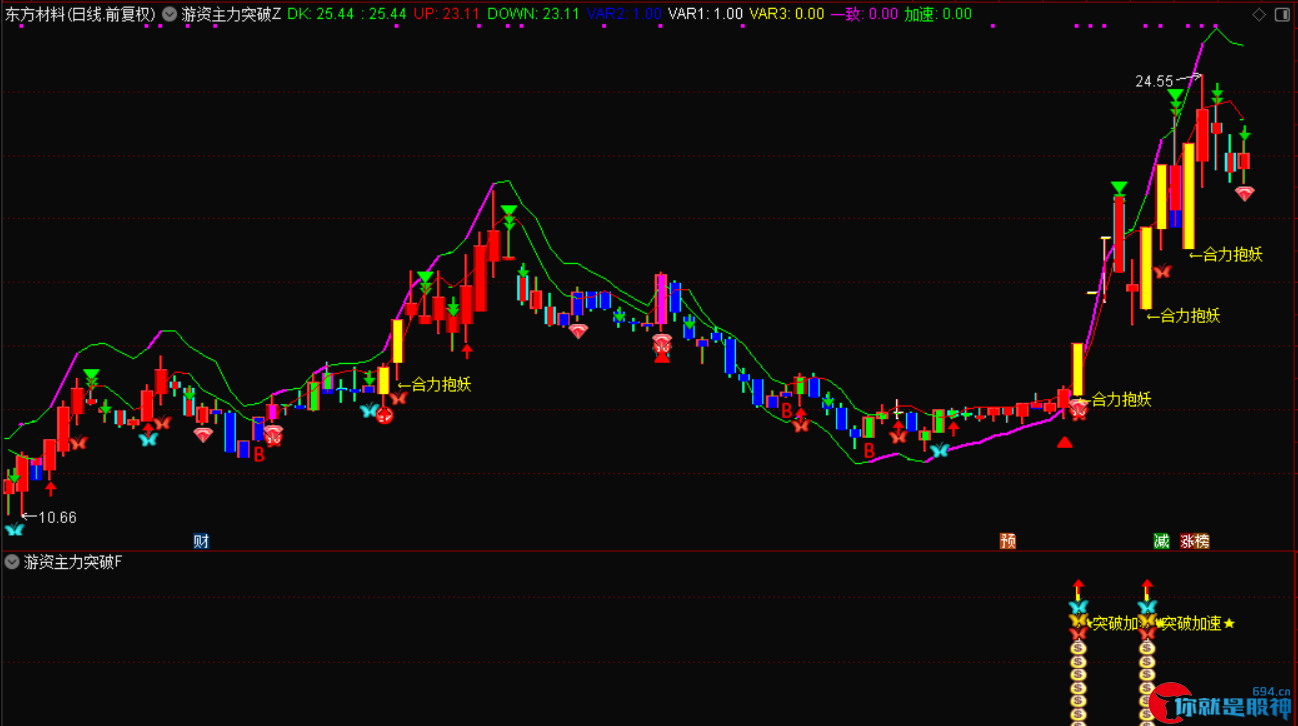This screenshot has height=726, width=1298.
Task: Open the 预 forecast info marker
Action: (1008, 541)
